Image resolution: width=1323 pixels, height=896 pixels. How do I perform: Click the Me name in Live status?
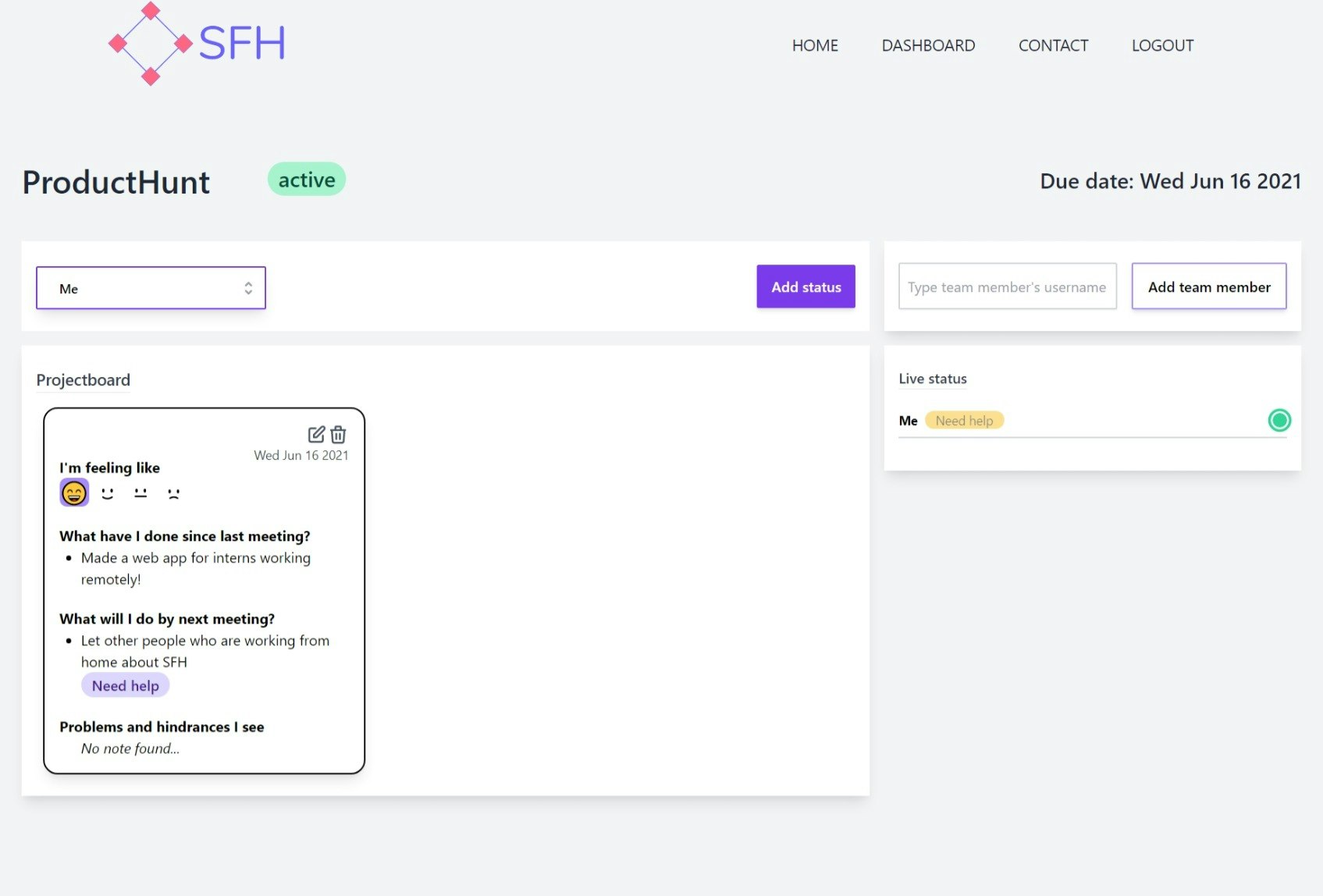coord(908,421)
